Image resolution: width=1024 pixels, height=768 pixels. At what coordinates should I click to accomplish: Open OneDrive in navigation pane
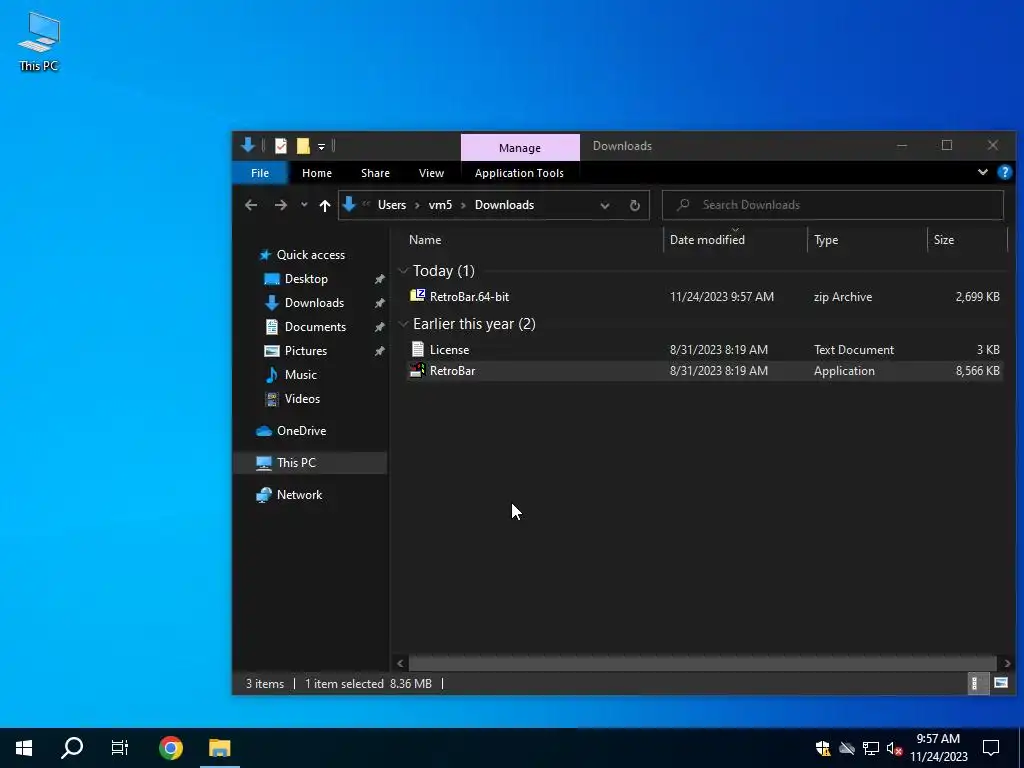point(301,431)
